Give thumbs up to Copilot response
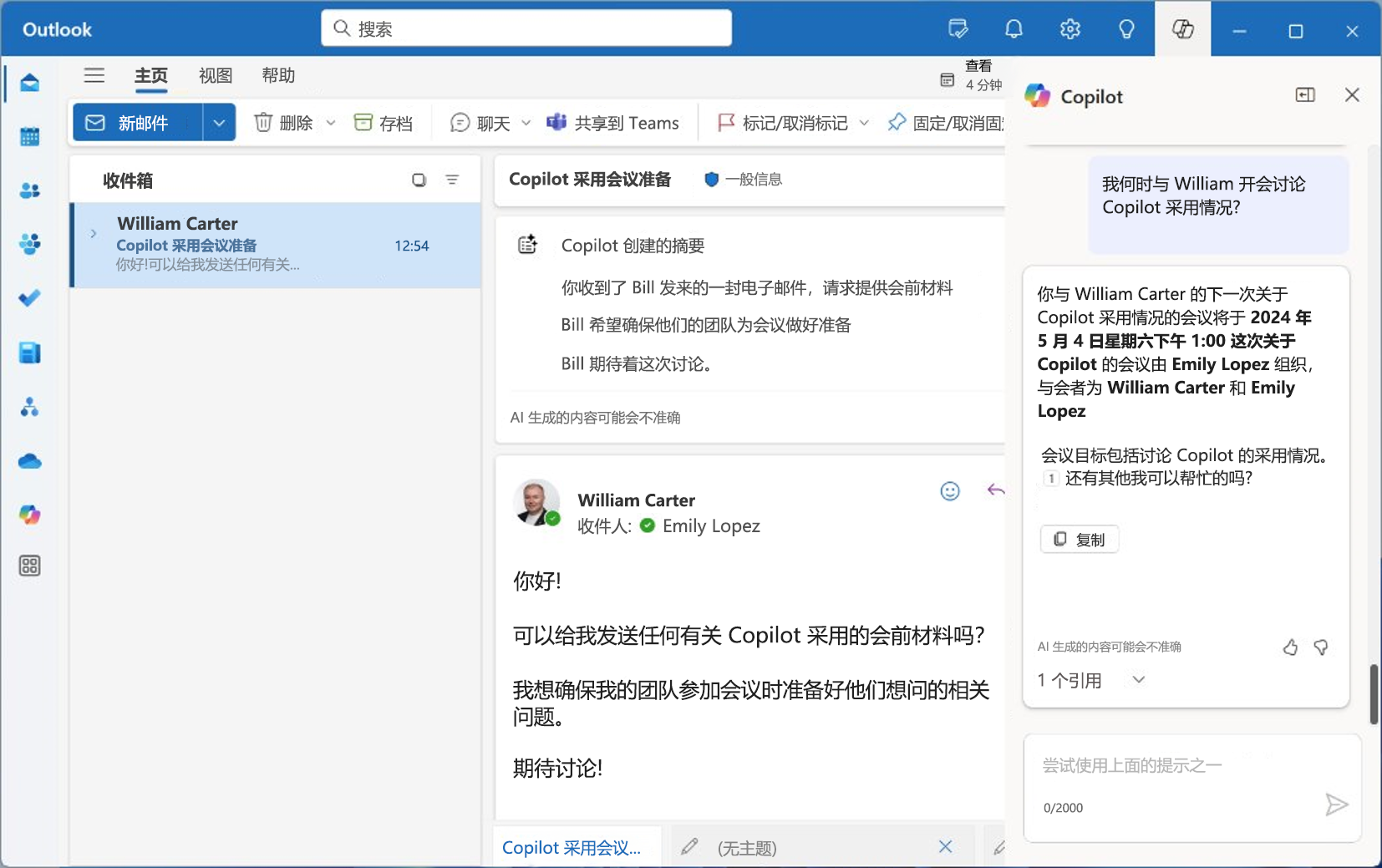Viewport: 1382px width, 868px height. coord(1290,647)
